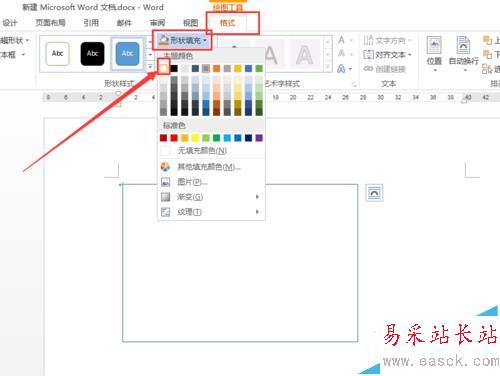Open the text fill A dropdown

point(345,40)
